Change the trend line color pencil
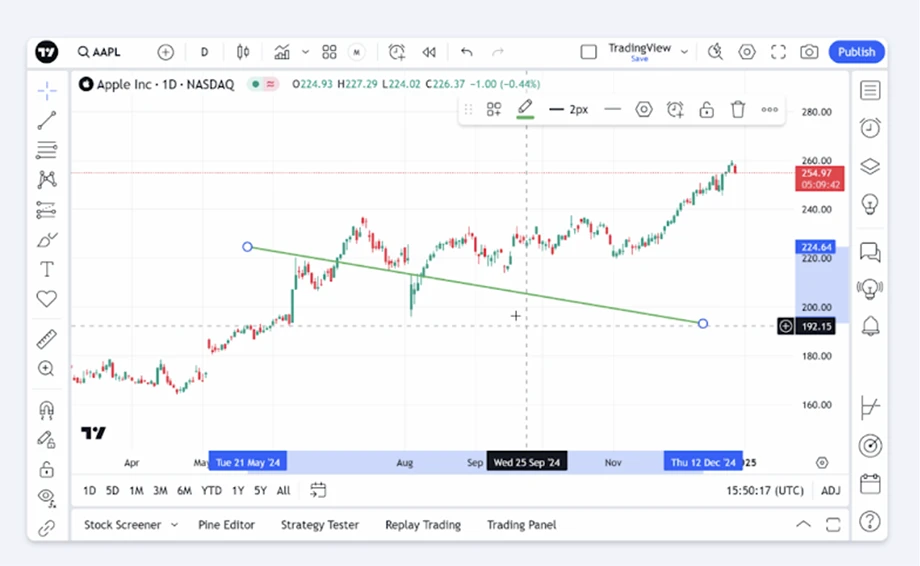 [x=525, y=109]
